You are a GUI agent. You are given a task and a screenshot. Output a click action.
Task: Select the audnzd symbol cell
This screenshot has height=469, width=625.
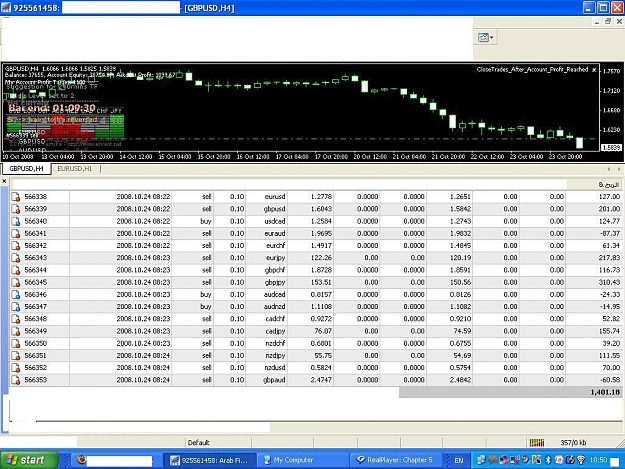(x=275, y=307)
